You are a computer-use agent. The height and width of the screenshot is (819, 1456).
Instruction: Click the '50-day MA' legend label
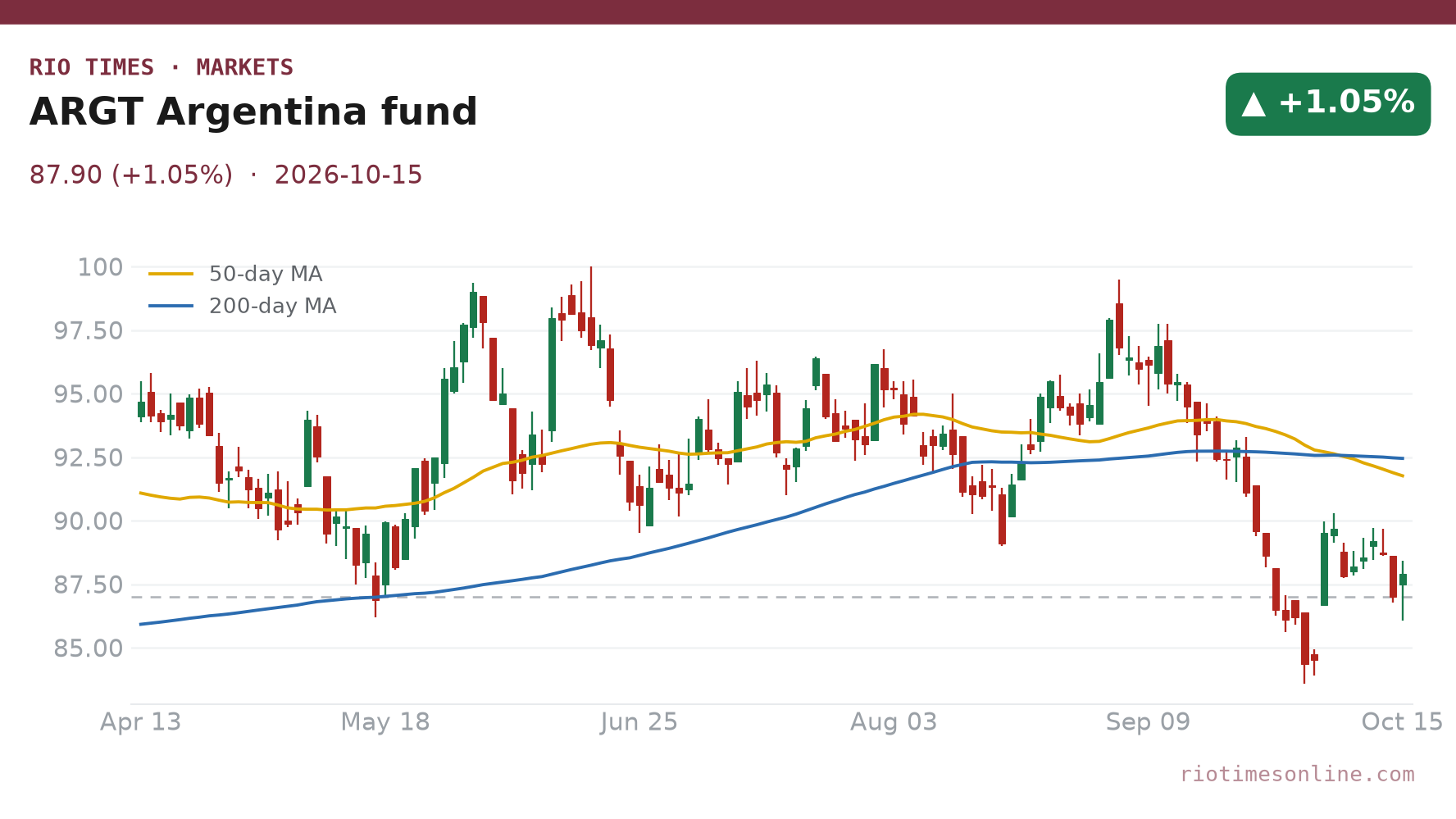pos(266,274)
